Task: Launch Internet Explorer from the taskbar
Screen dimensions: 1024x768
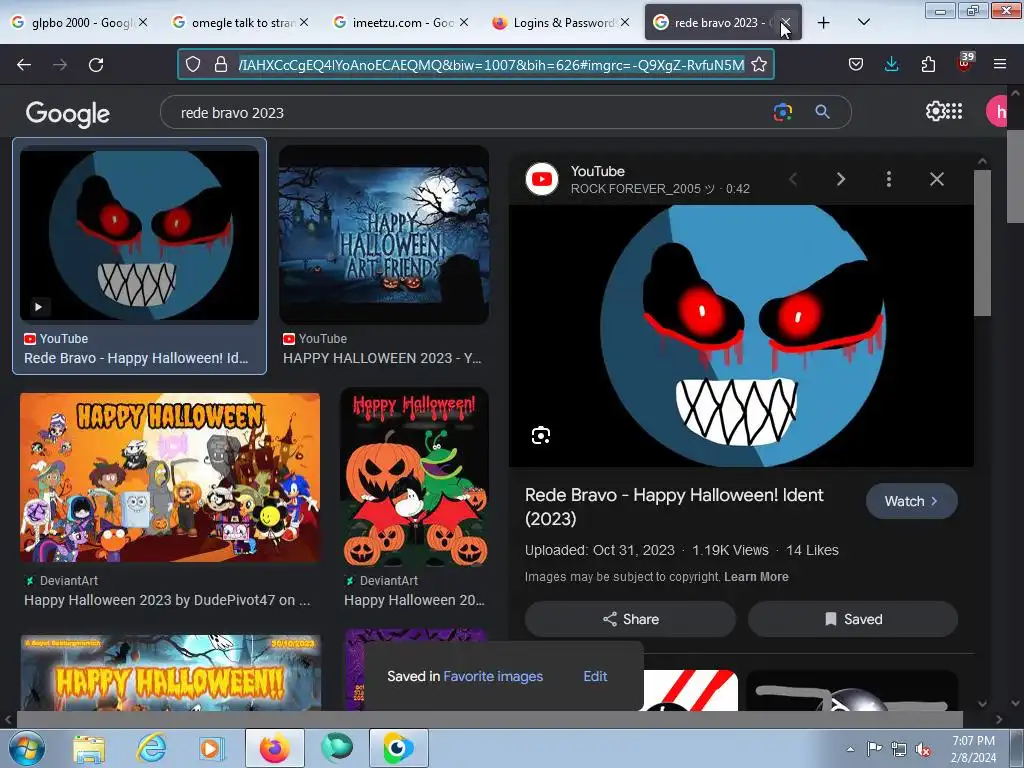Action: [x=151, y=748]
